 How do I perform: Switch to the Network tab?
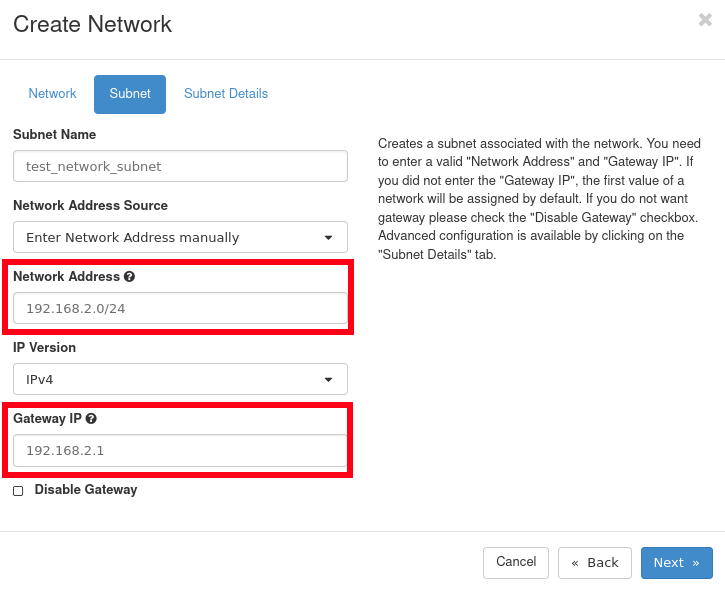tap(52, 94)
